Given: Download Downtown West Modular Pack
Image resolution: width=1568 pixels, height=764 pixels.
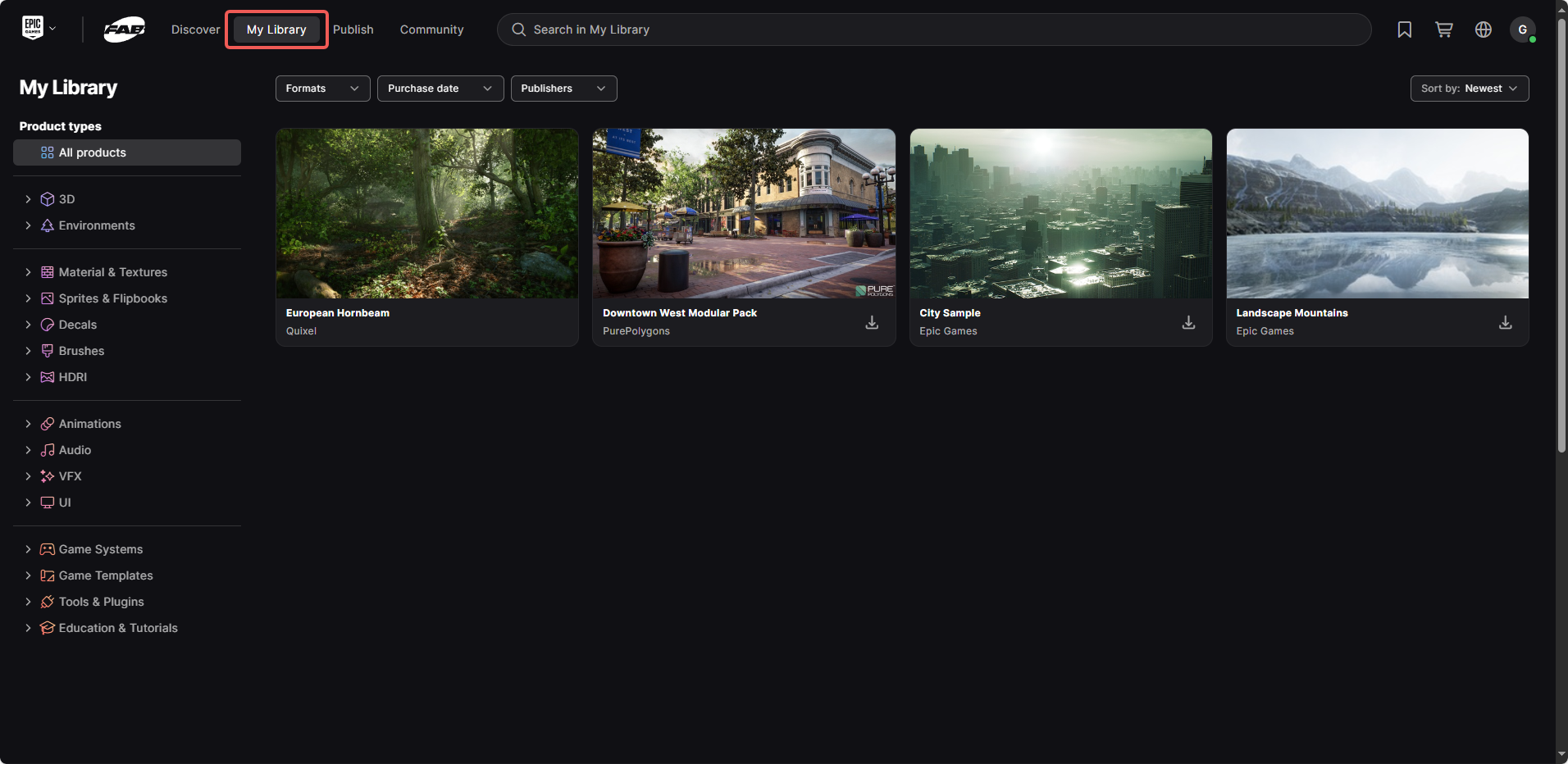Looking at the screenshot, I should 872,322.
